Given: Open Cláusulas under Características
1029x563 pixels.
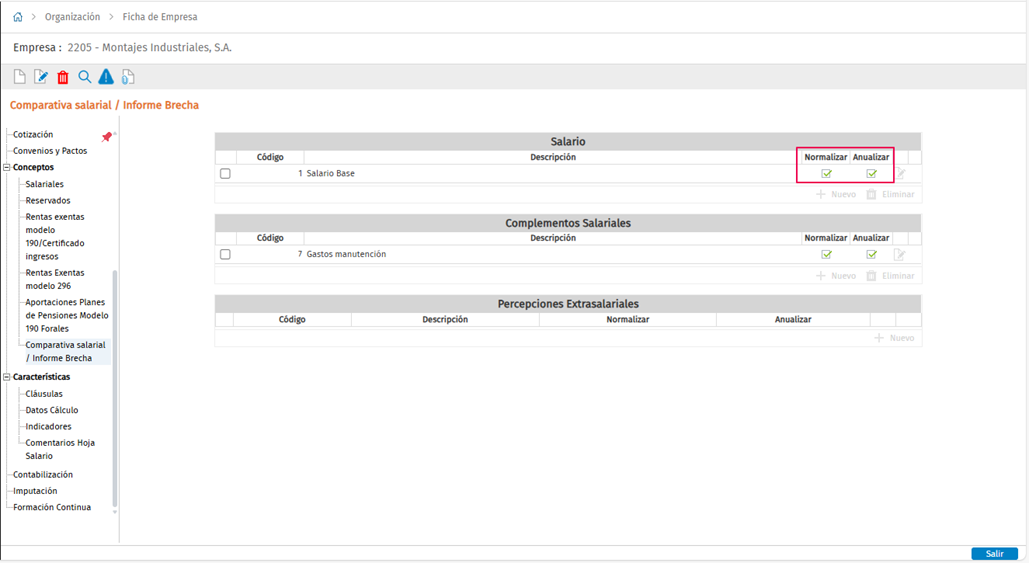Looking at the screenshot, I should (x=44, y=394).
